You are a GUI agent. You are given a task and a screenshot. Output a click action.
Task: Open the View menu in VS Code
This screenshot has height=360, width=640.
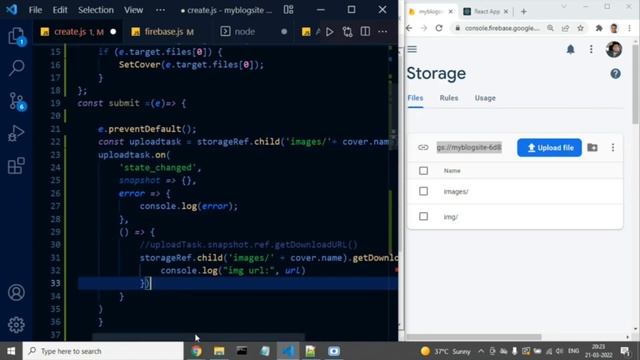(x=133, y=10)
